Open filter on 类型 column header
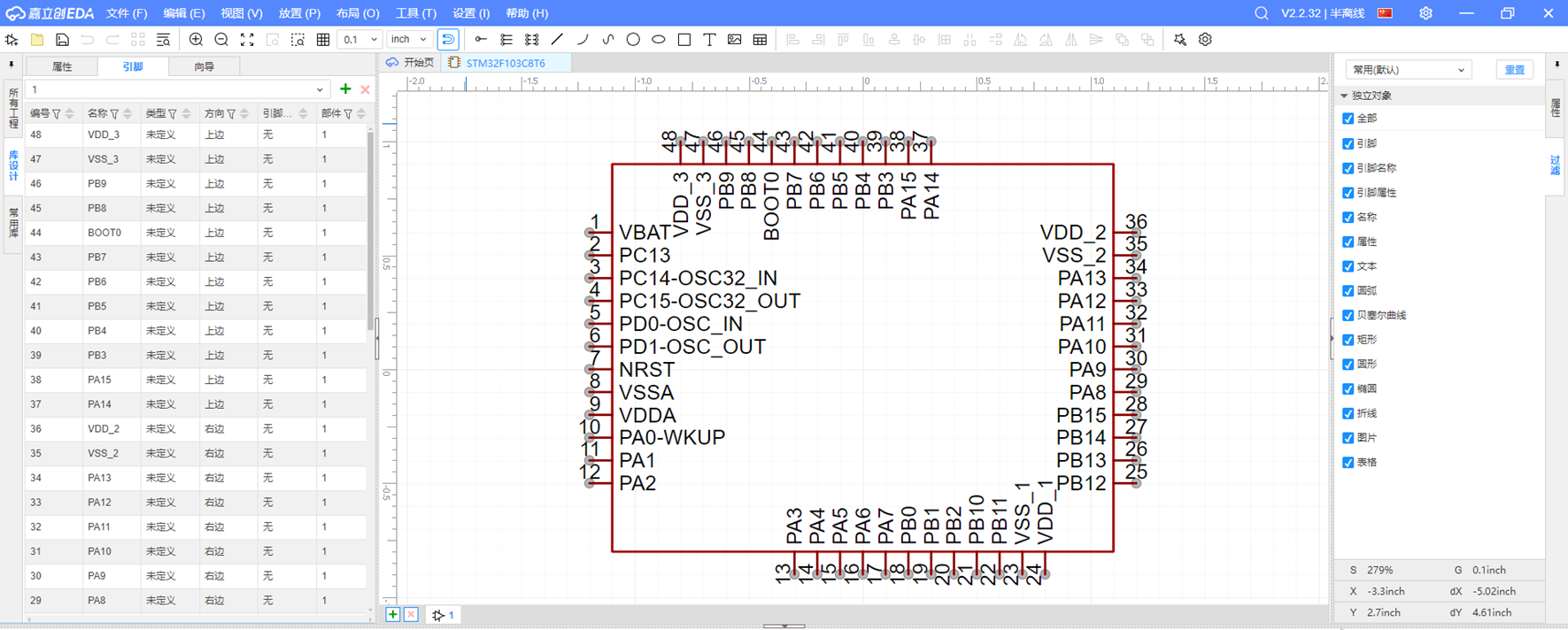The width and height of the screenshot is (1568, 630). coord(173,114)
